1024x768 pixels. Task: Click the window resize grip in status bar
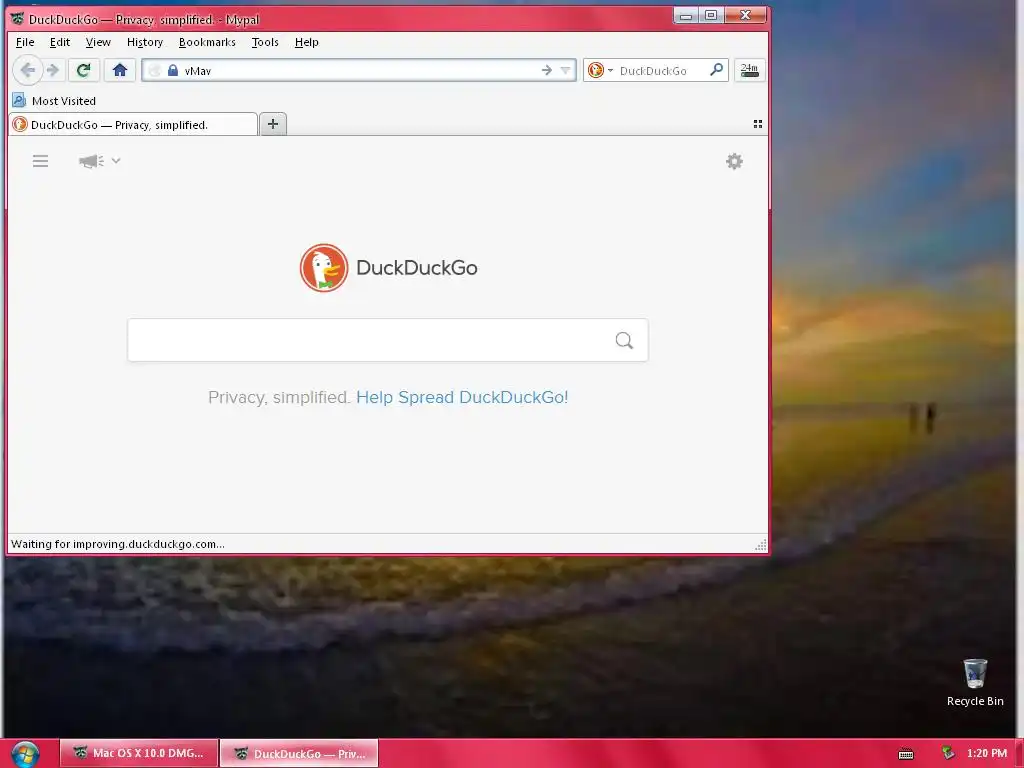[x=761, y=545]
